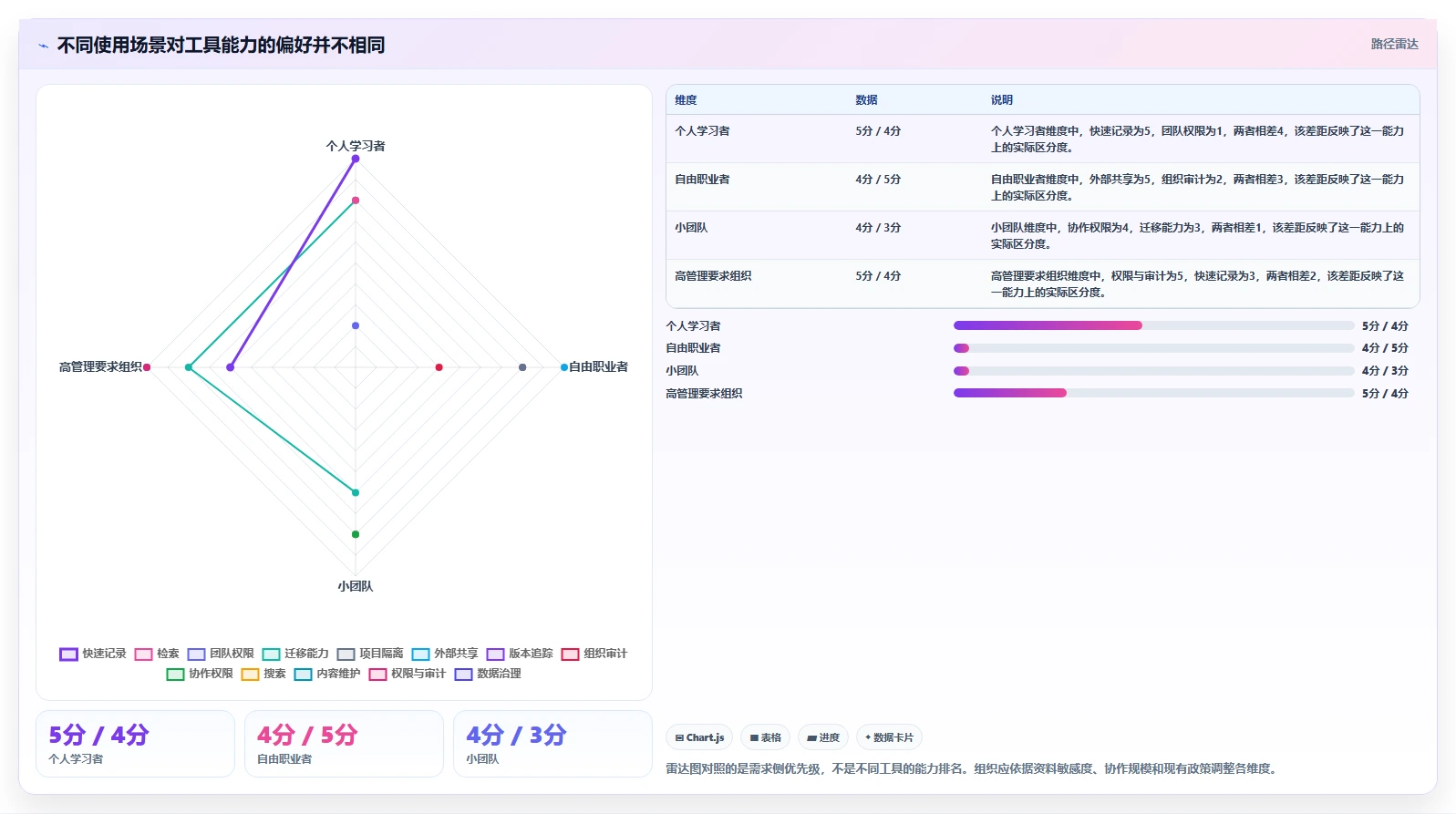1456x814 pixels.
Task: Hide the 外部共享 dataset via legend
Action: [x=445, y=654]
